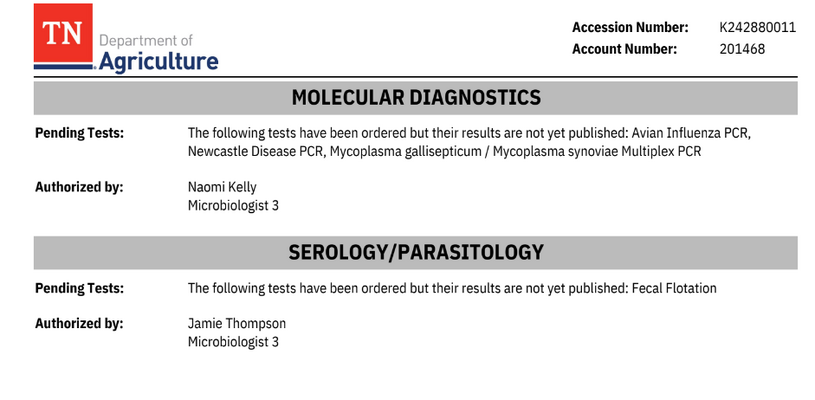Click the SEROLOGY/PARASITOLOGY section header
815x400 pixels.
tap(415, 252)
